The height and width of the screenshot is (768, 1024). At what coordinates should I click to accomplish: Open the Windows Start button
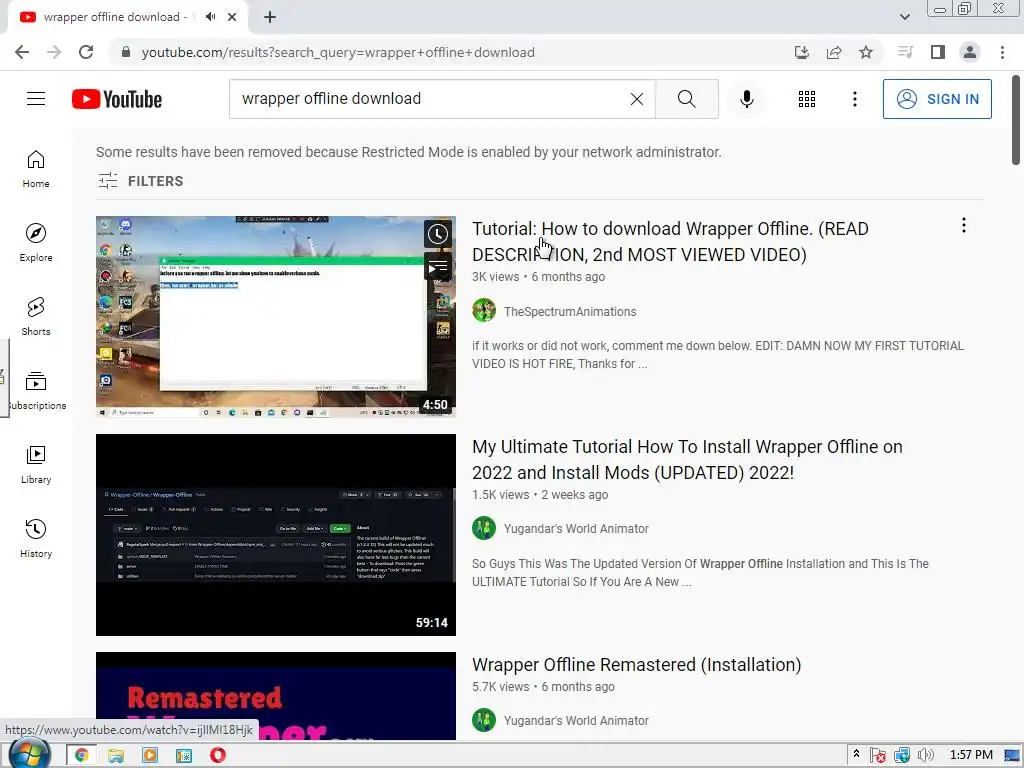coord(29,754)
